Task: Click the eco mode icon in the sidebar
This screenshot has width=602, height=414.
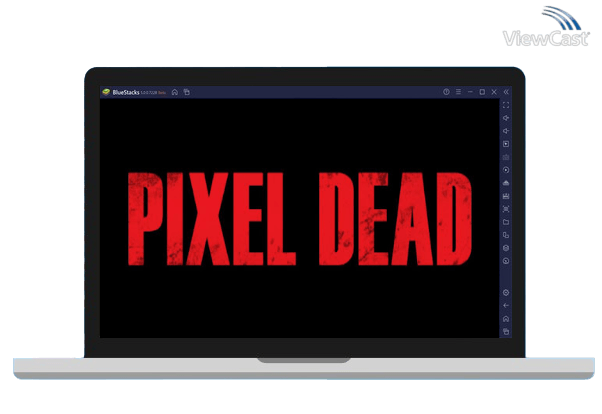Action: pos(506,261)
